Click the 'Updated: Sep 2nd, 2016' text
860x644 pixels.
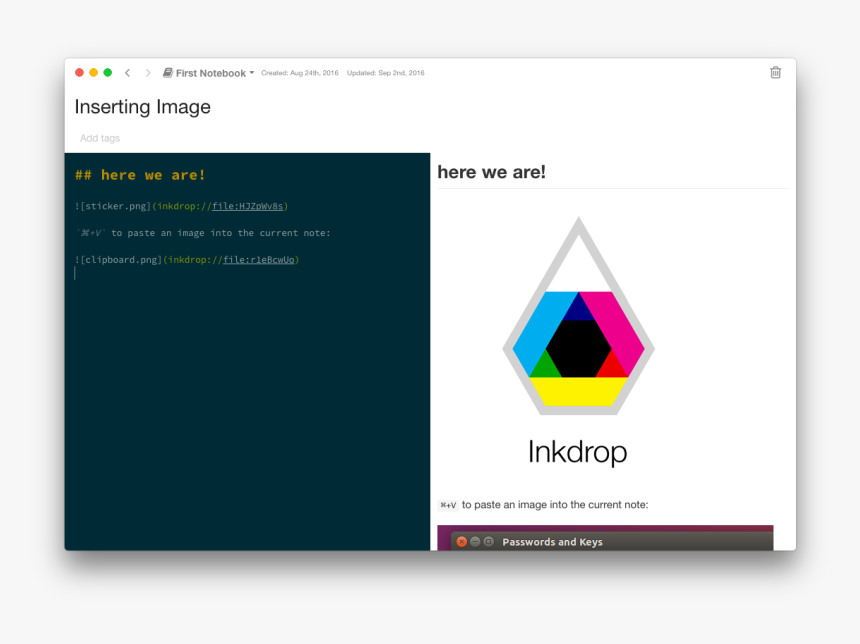click(386, 73)
